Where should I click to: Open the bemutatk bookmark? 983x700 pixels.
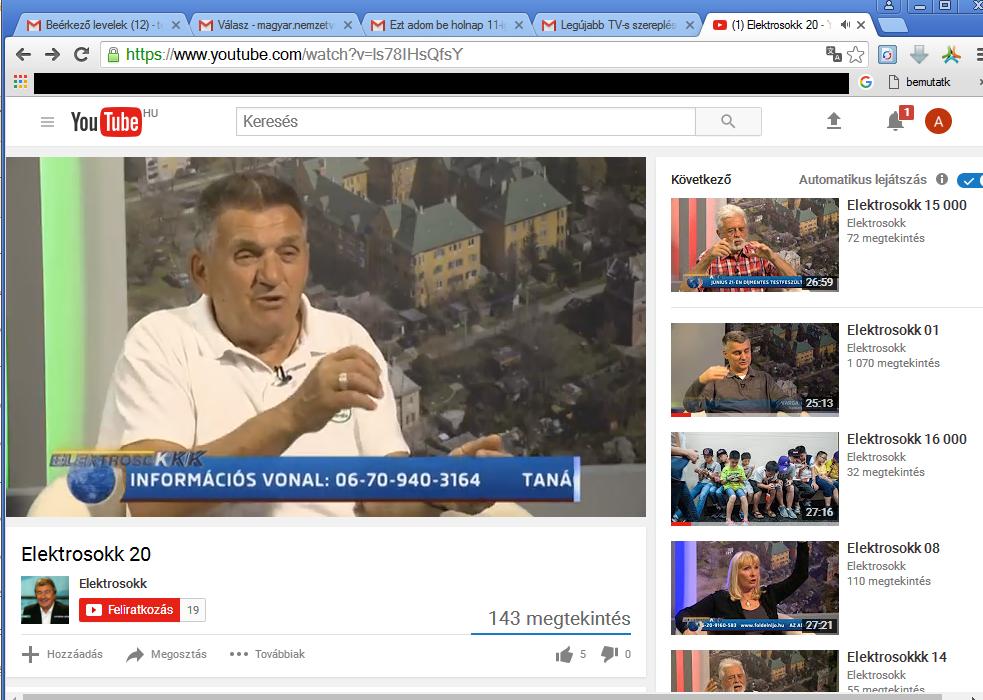coord(920,81)
